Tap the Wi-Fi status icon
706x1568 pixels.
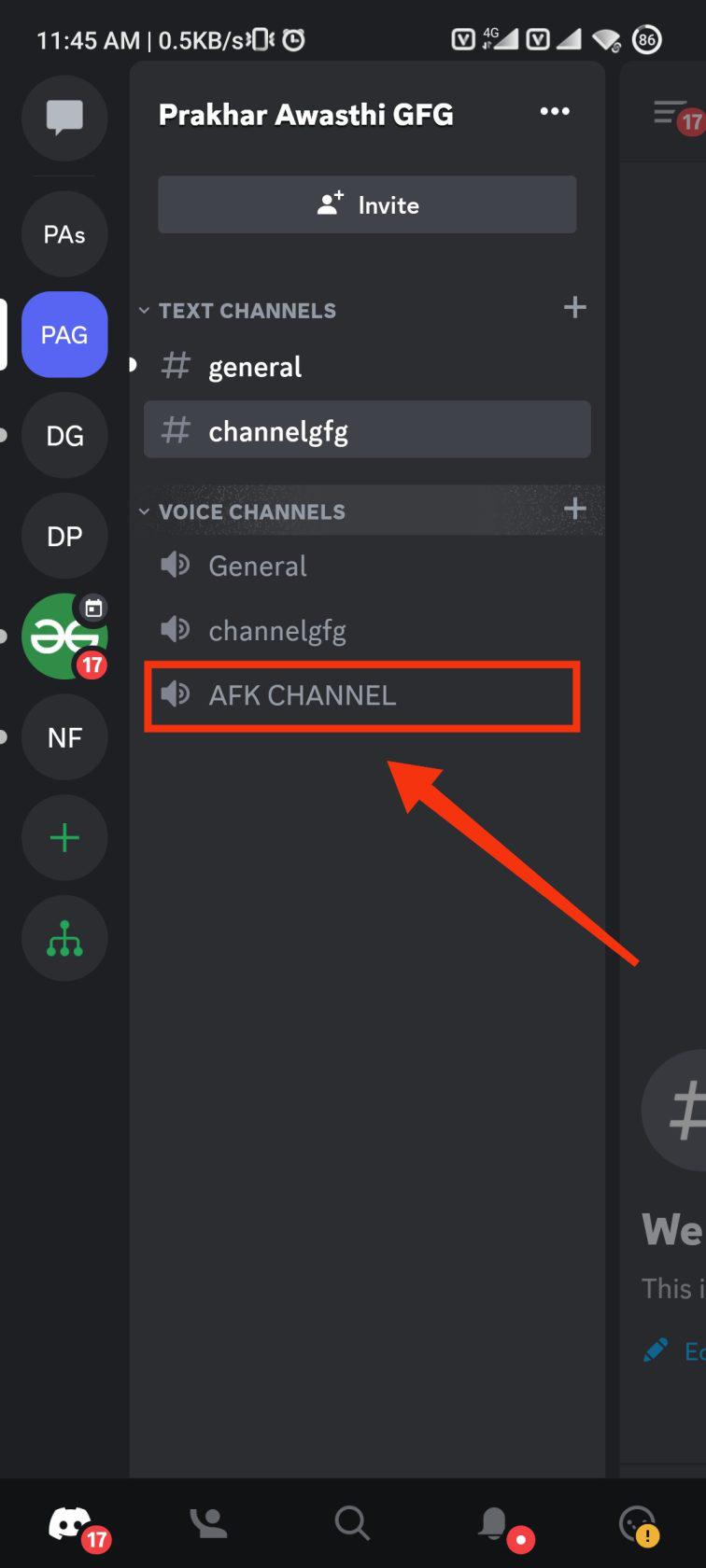tap(607, 39)
